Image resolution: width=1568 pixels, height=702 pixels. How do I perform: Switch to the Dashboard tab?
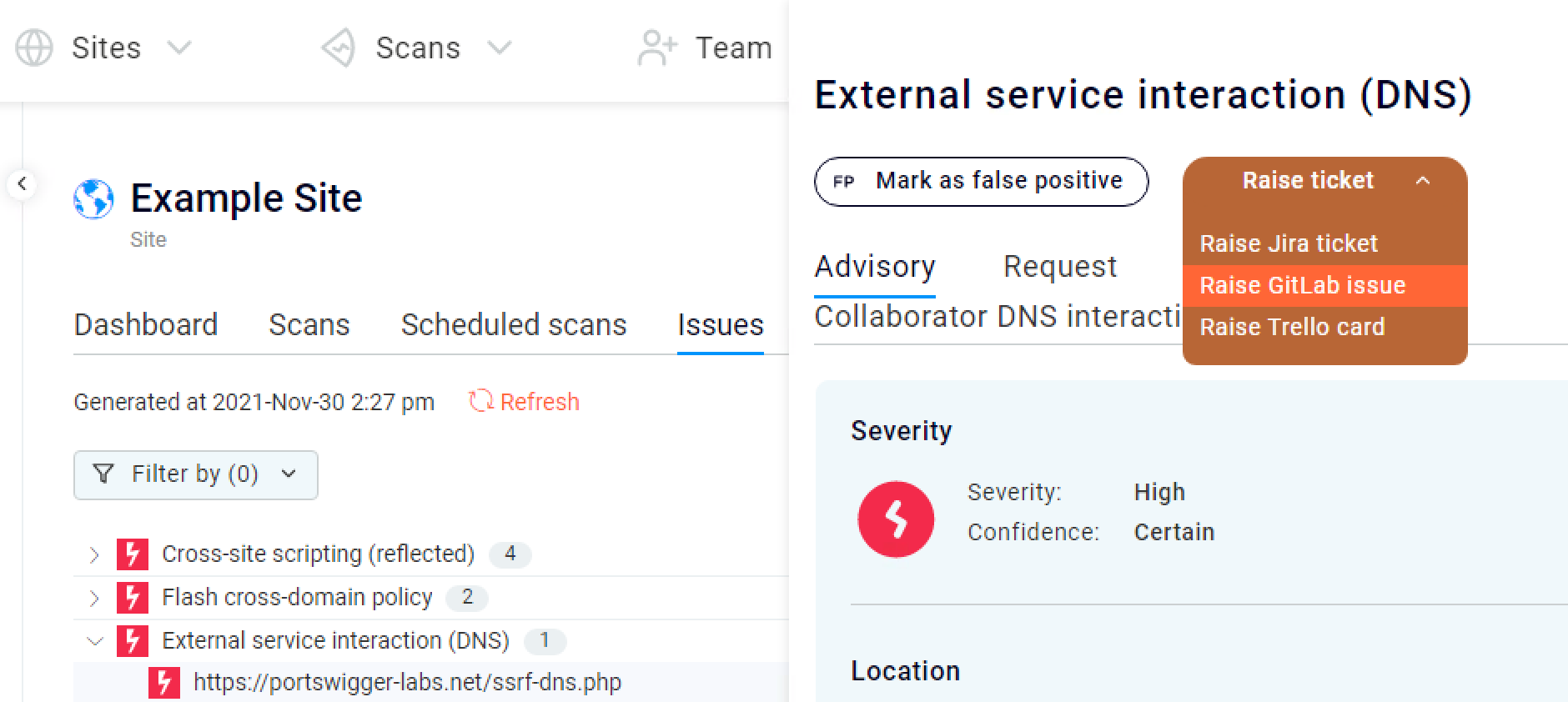pyautogui.click(x=146, y=324)
